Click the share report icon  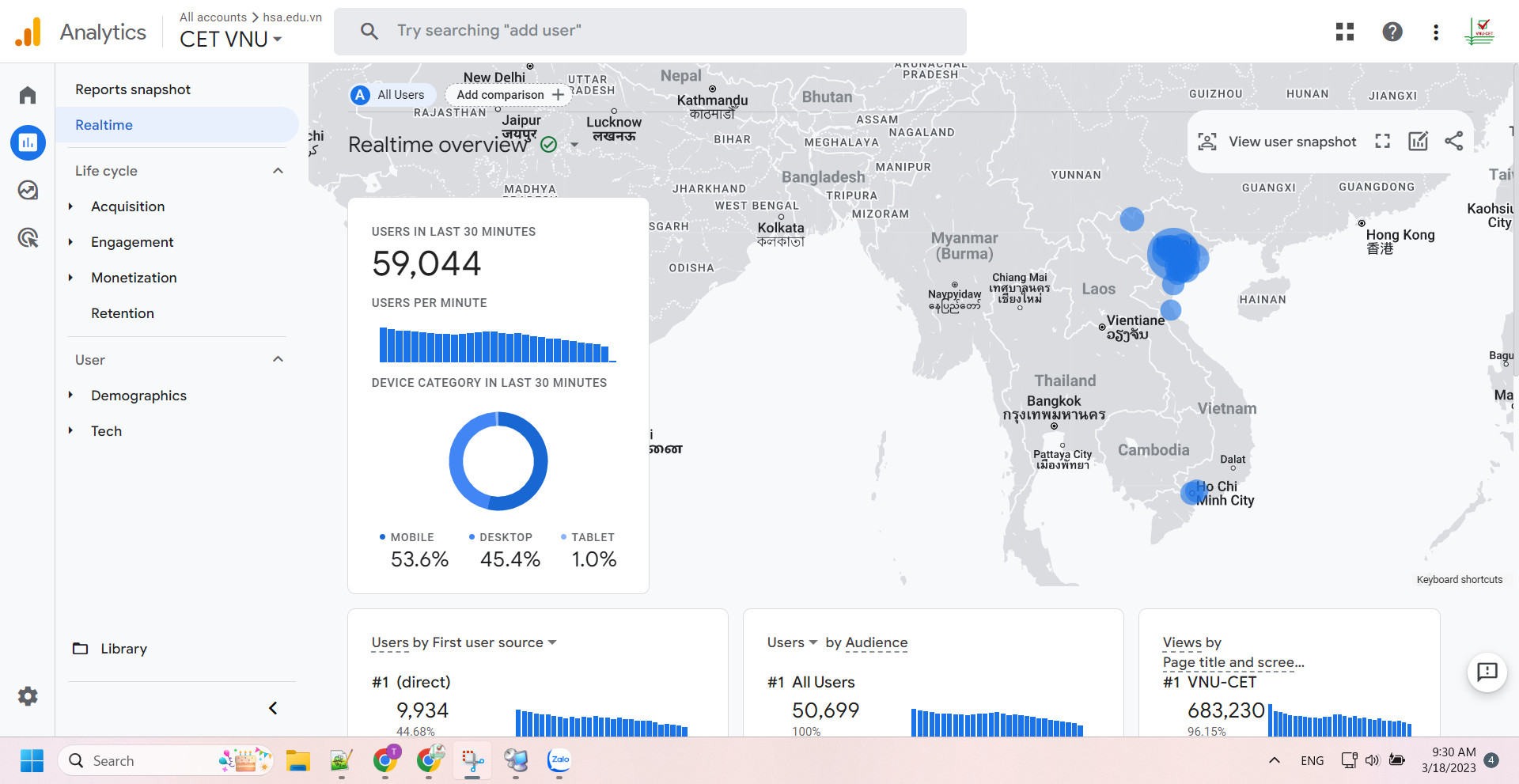click(x=1453, y=142)
